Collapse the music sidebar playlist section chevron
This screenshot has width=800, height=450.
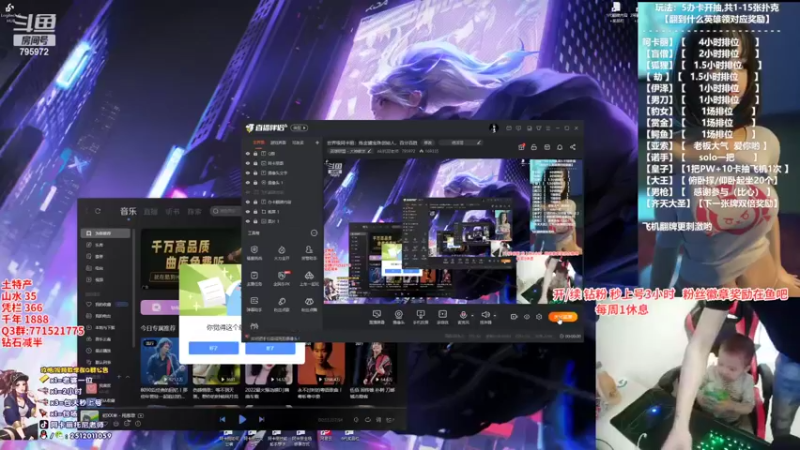(x=128, y=377)
